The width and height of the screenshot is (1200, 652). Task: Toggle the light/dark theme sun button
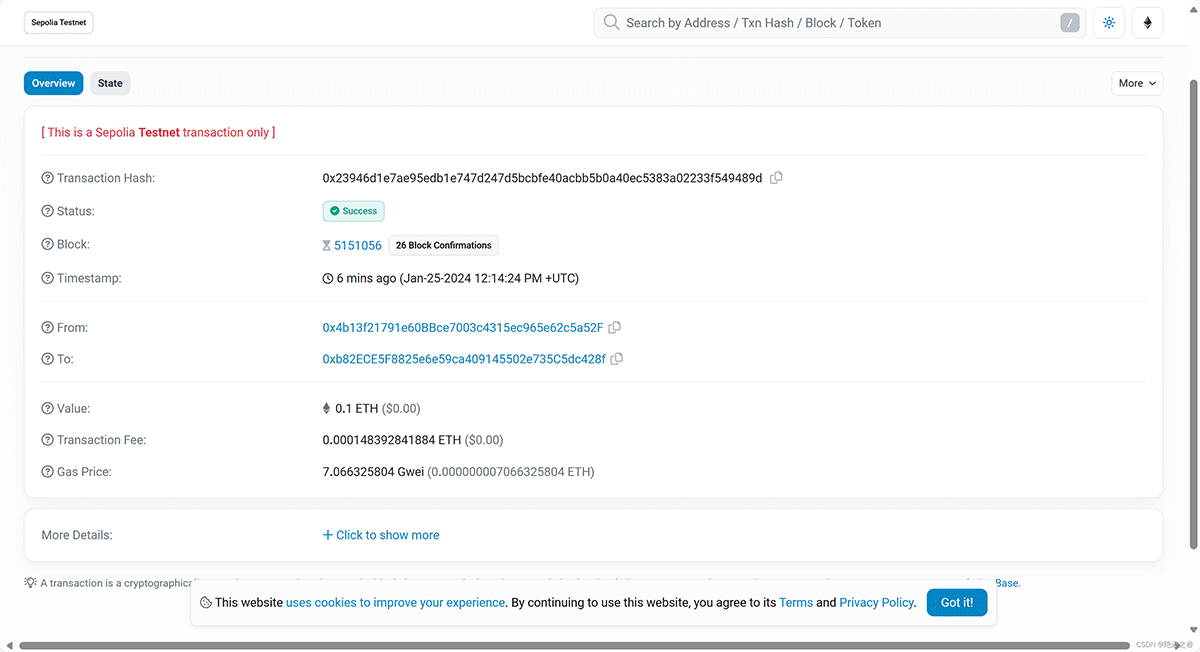pos(1108,23)
